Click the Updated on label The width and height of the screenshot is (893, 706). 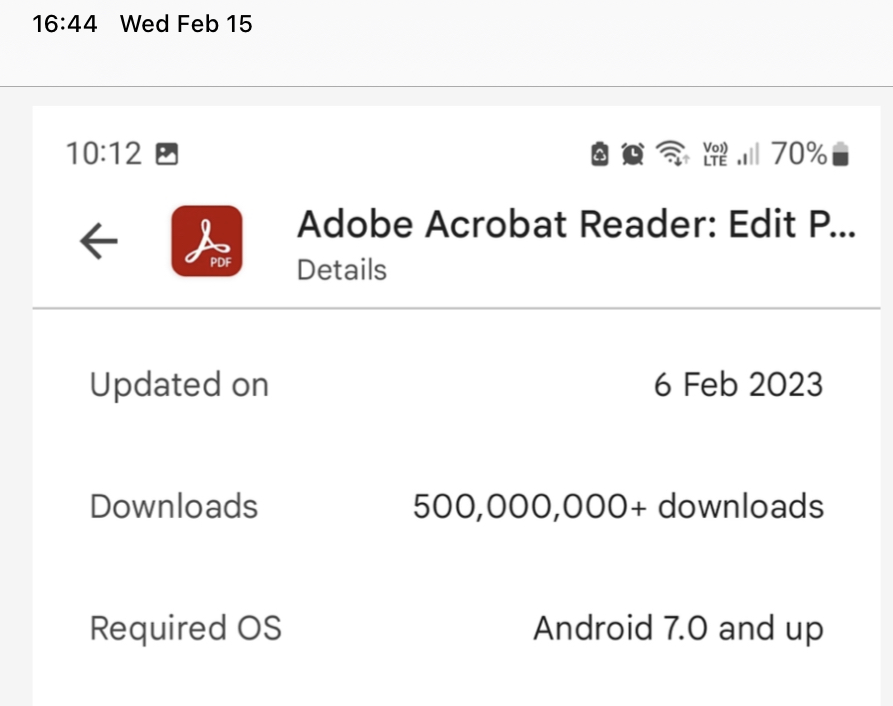[179, 385]
